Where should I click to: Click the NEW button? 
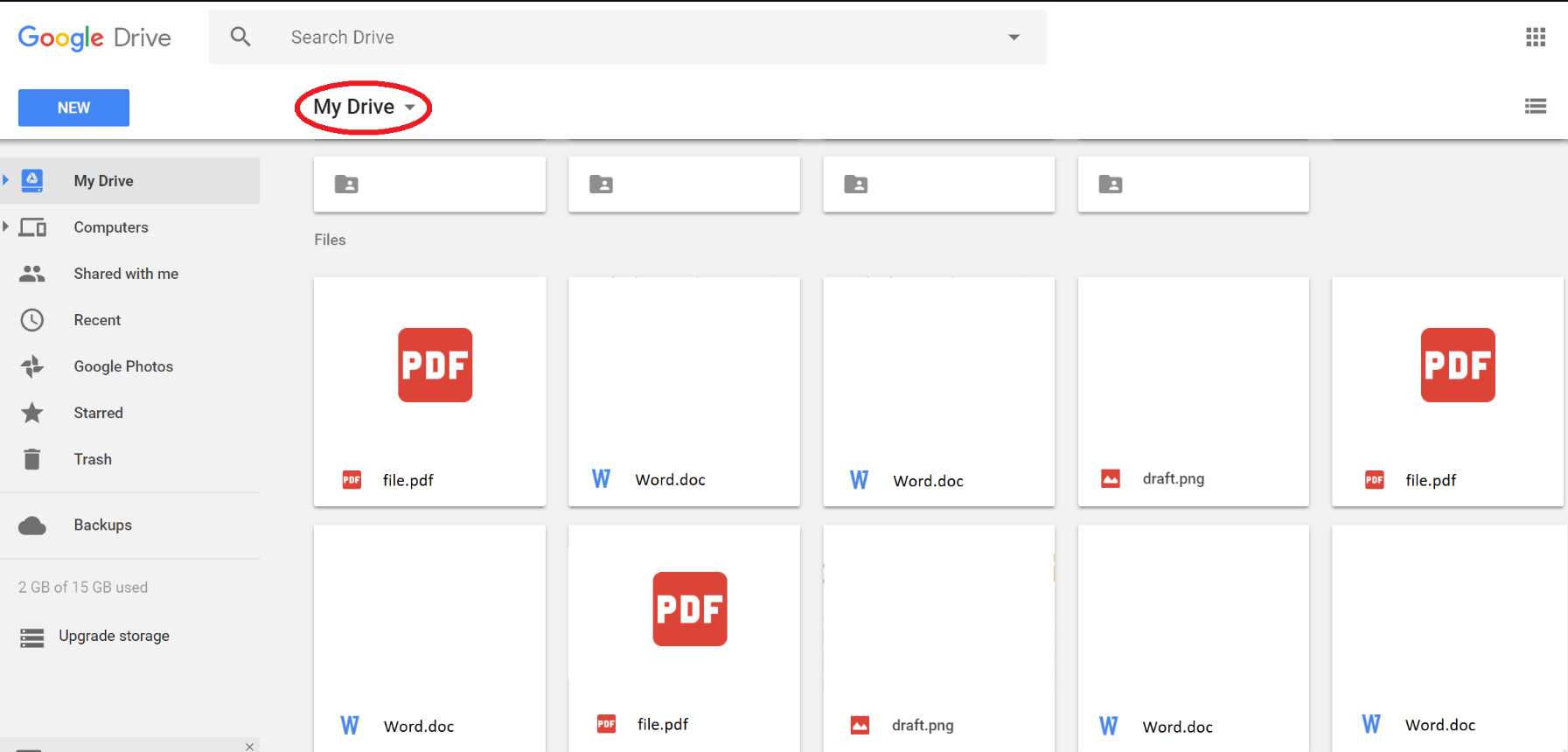pos(73,108)
